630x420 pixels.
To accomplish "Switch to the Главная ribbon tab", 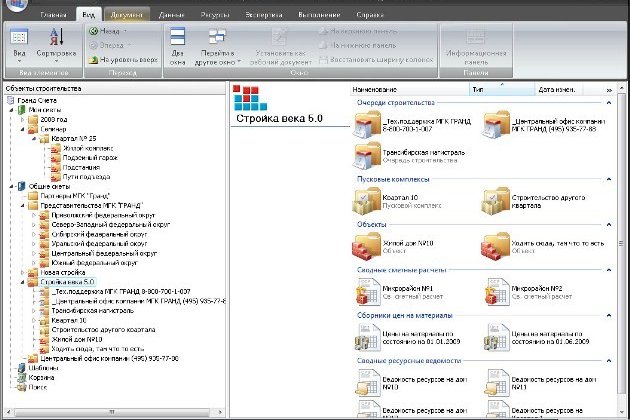I will [x=55, y=17].
